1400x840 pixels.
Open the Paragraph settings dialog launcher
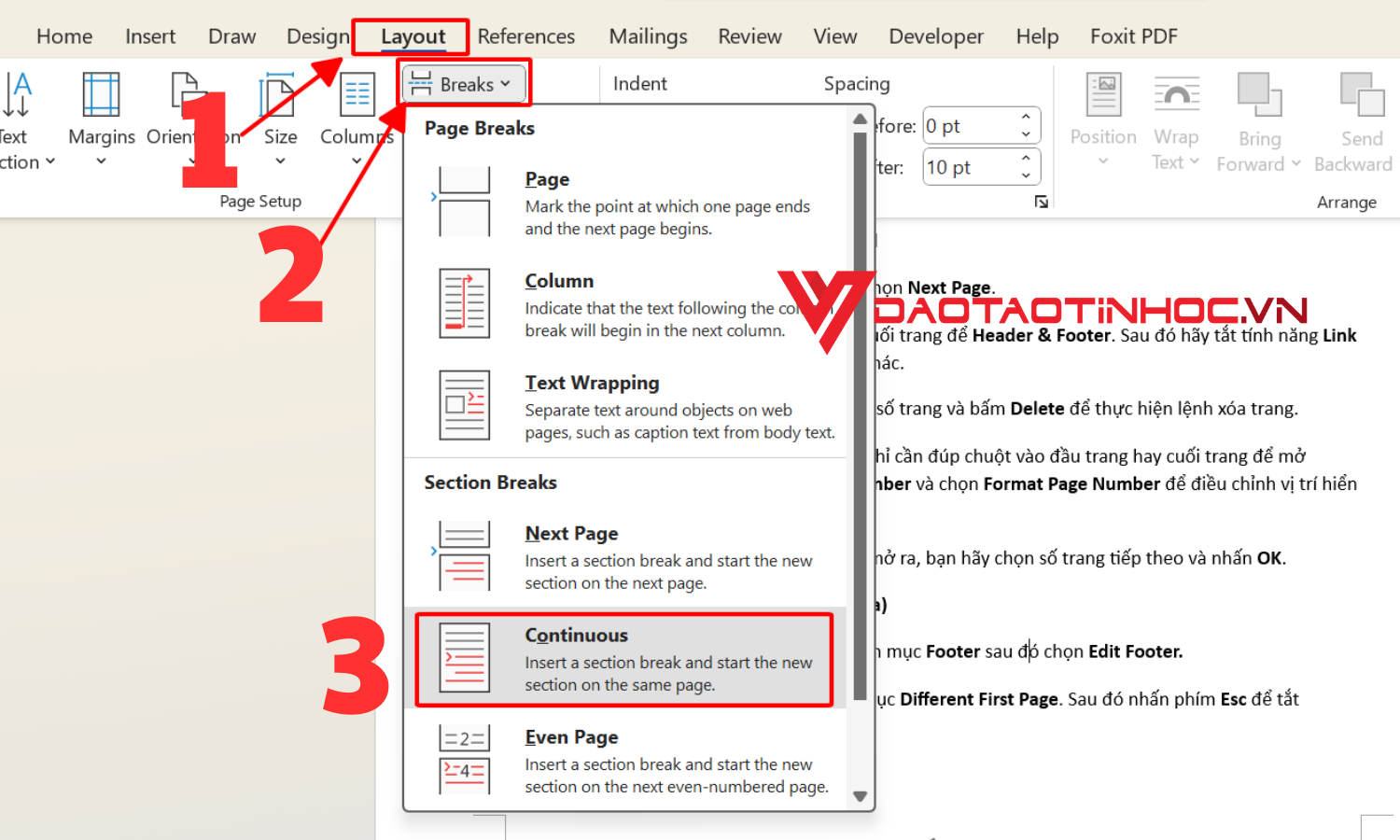(x=1042, y=203)
